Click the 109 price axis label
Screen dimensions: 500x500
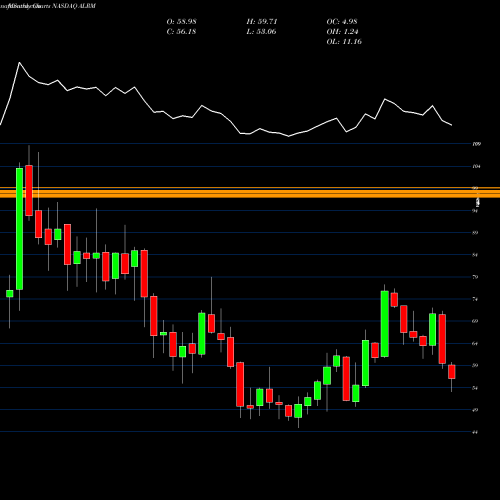[x=476, y=144]
